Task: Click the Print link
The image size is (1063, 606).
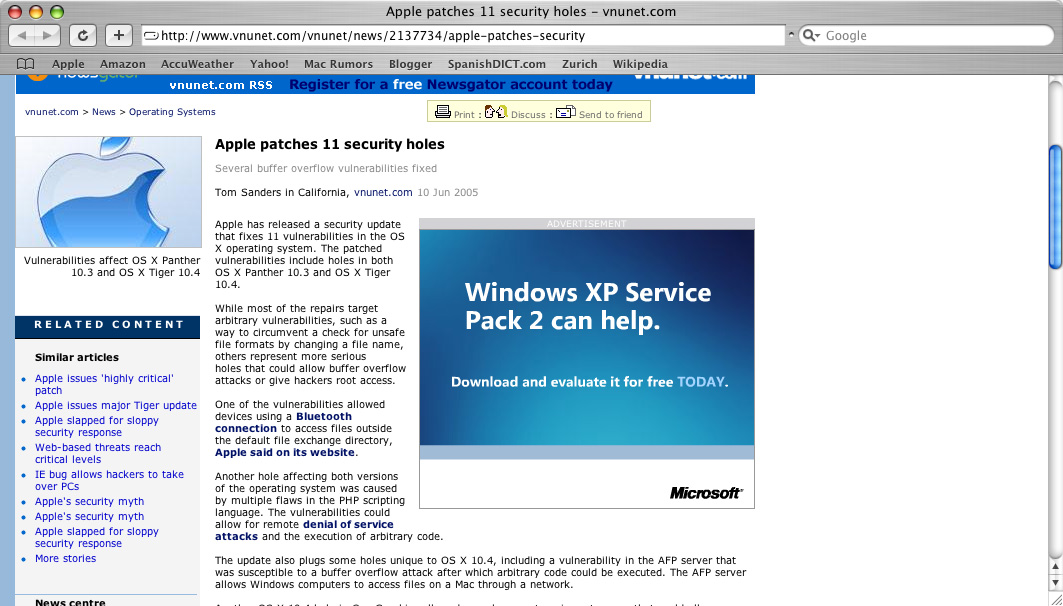Action: point(464,115)
